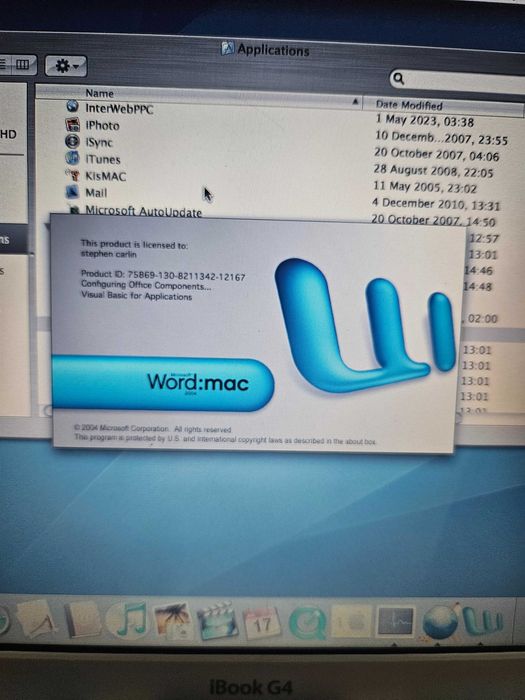Viewport: 525px width, 700px height.
Task: Select the iSync app icon
Action: point(72,141)
